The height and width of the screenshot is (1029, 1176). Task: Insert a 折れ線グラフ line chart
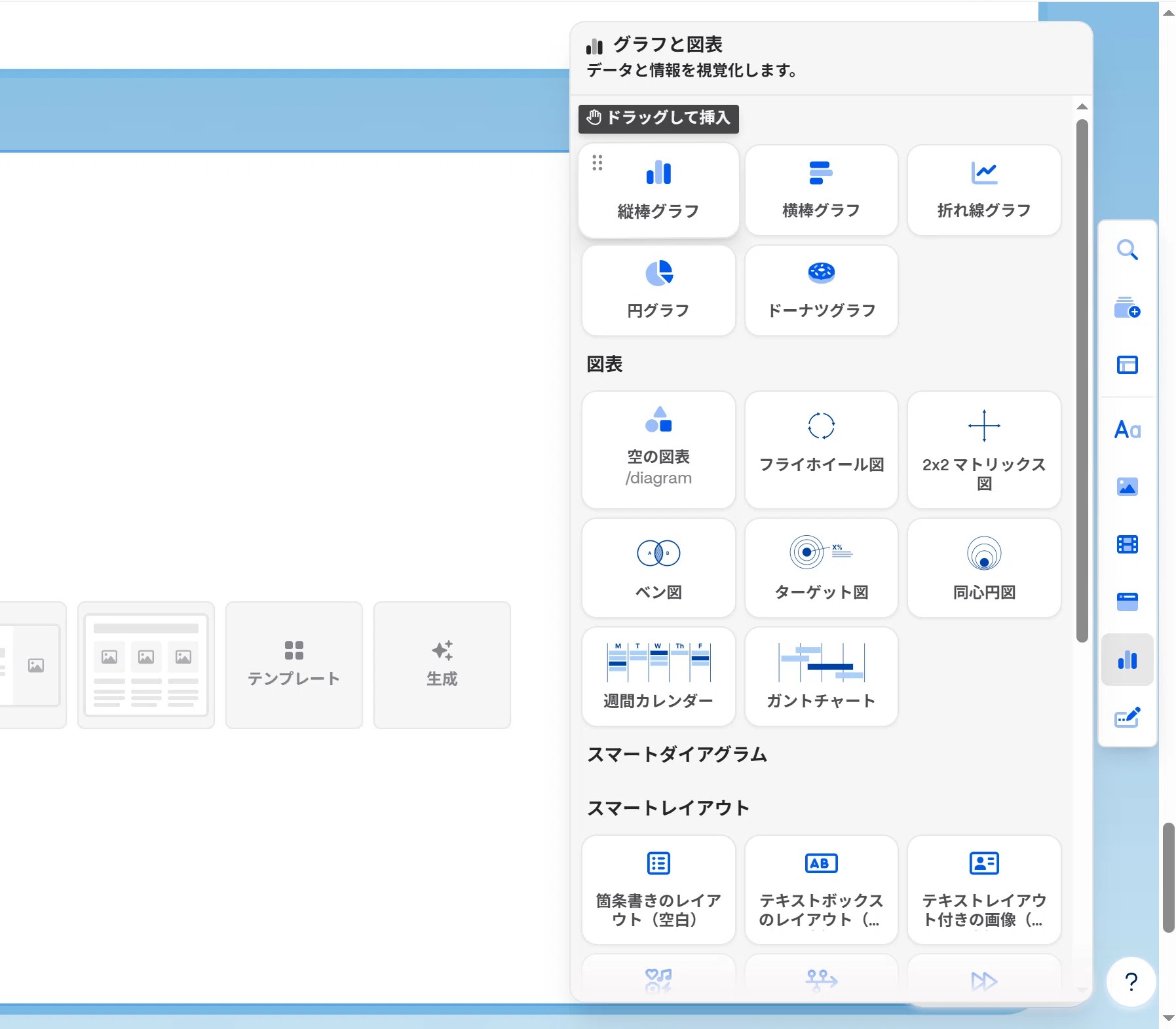click(984, 190)
